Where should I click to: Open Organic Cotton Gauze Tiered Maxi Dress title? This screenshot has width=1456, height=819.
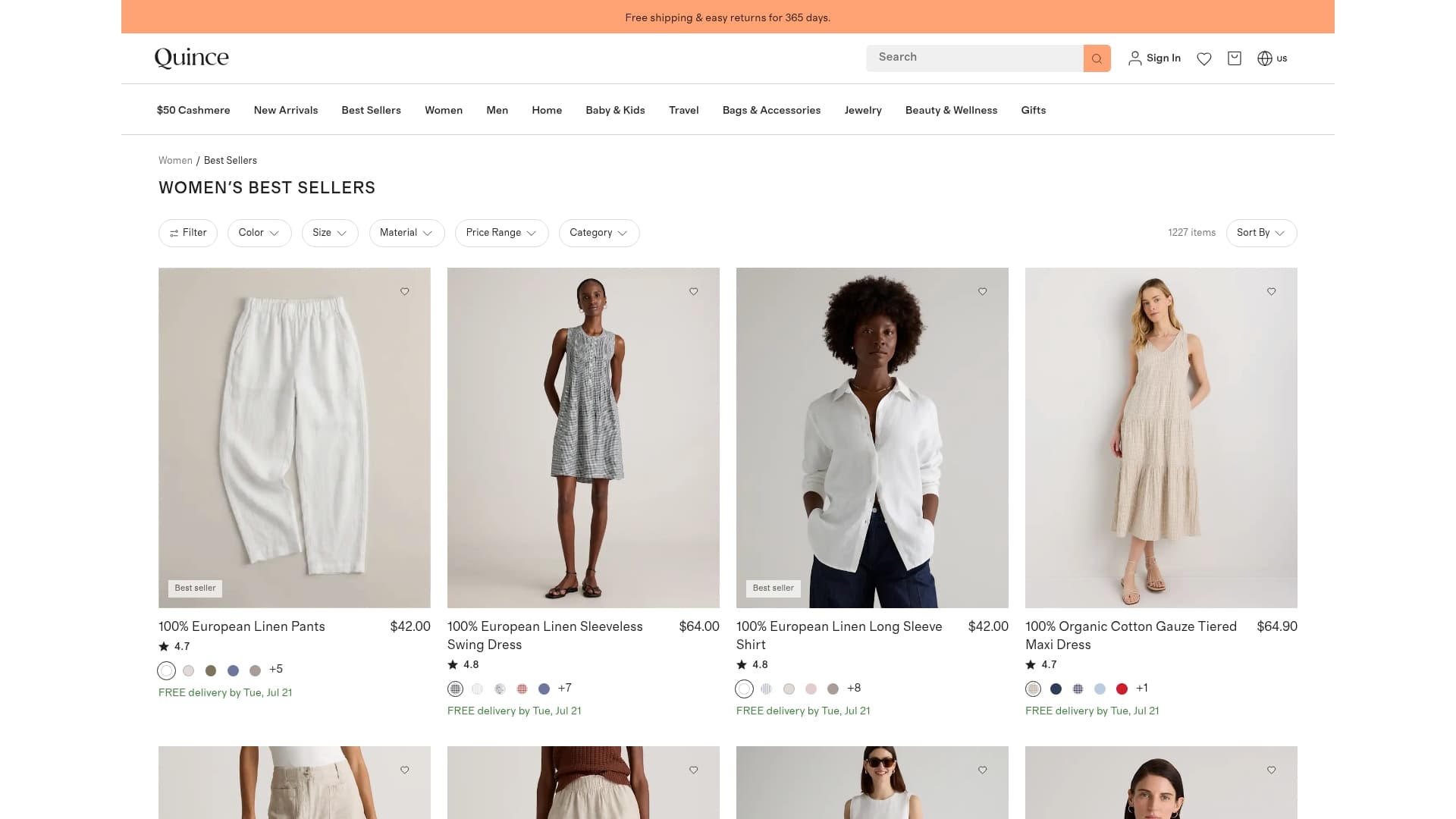click(x=1131, y=635)
